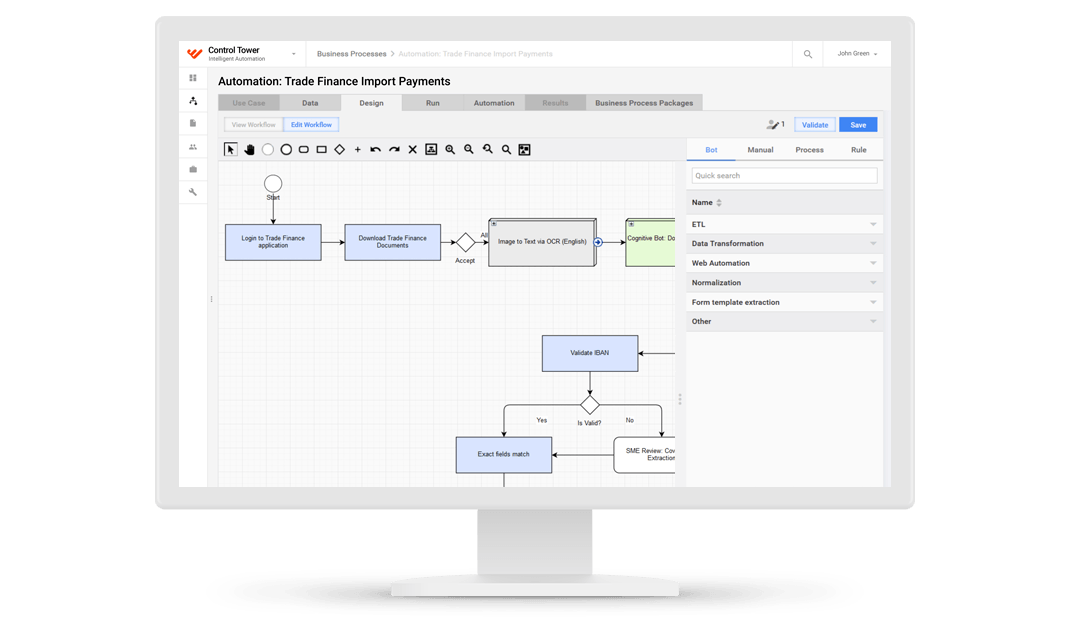The image size is (1070, 620).
Task: Select the Is Valid? gateway diamond
Action: [x=590, y=405]
